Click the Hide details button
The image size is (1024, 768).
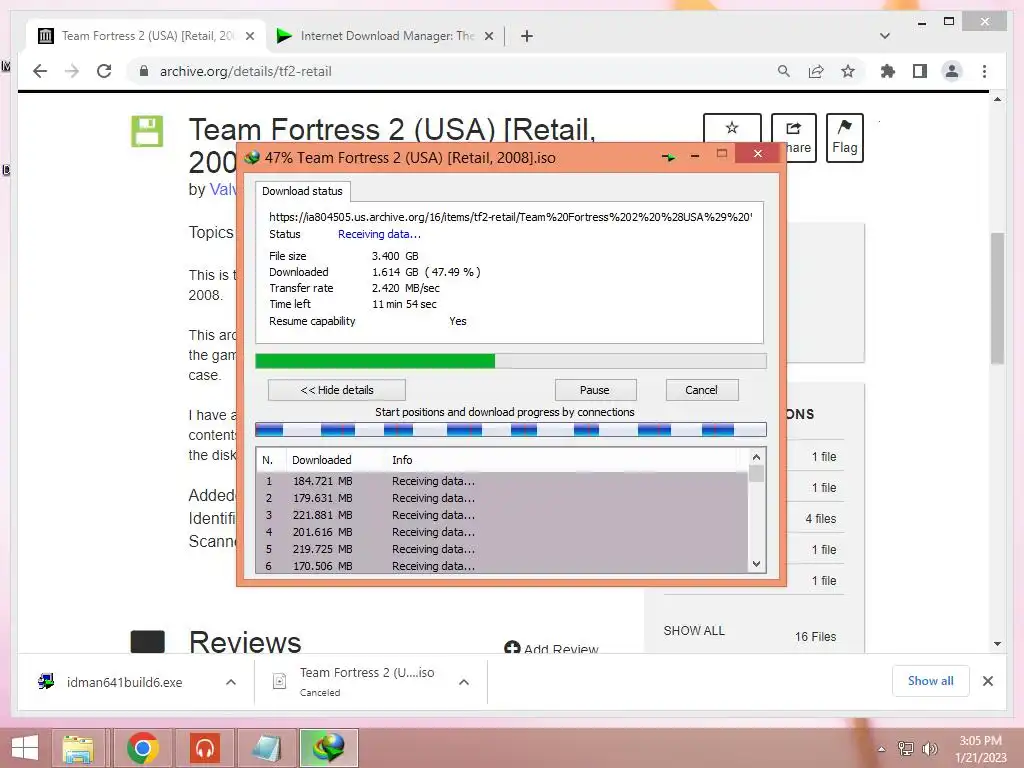(x=336, y=390)
